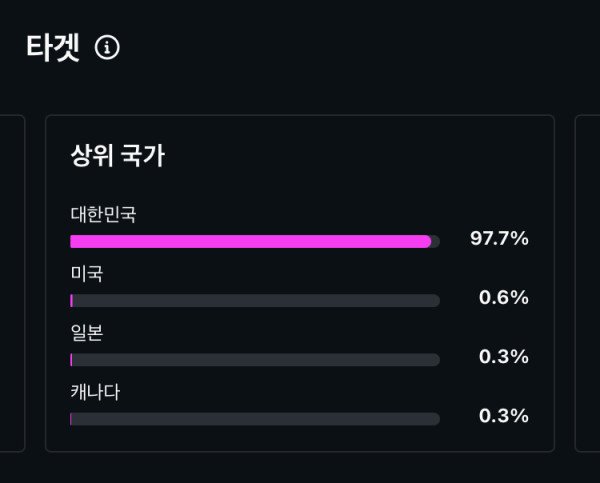Open the partially visible card on the left
The height and width of the screenshot is (483, 600).
point(12,283)
